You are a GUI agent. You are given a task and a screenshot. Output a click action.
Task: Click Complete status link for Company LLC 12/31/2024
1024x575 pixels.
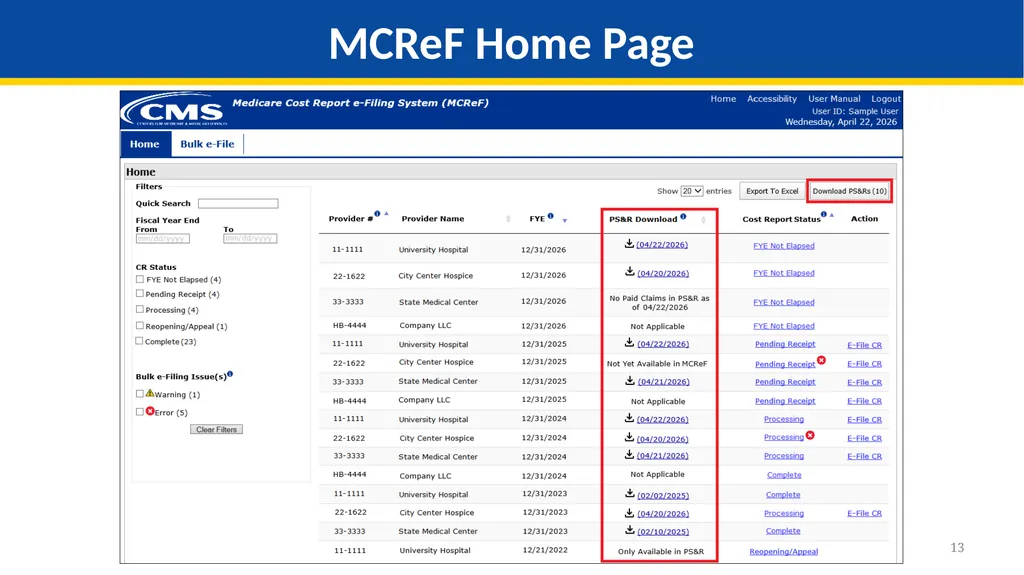pyautogui.click(x=784, y=475)
